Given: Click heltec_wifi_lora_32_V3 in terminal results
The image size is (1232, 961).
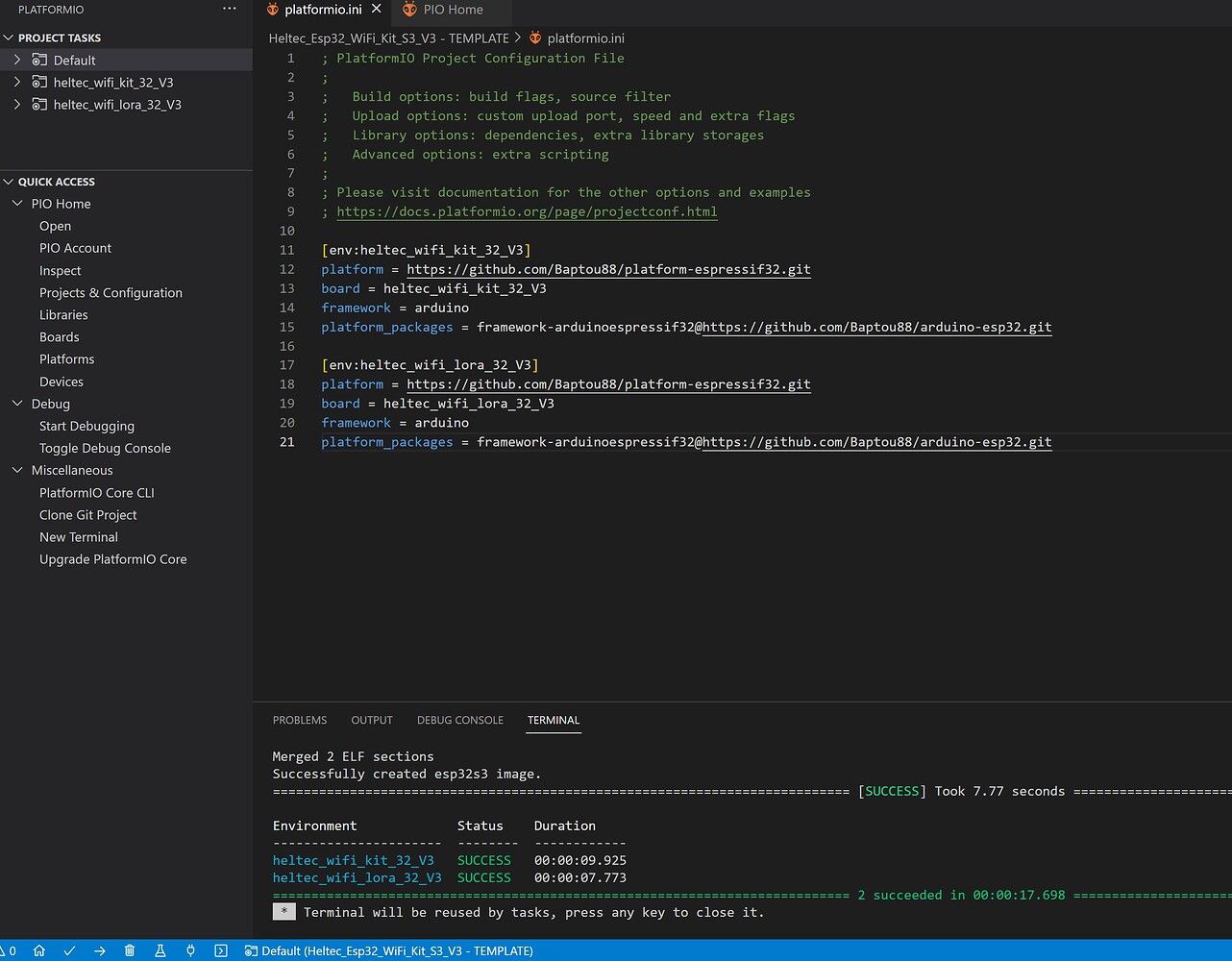Looking at the screenshot, I should pos(357,877).
